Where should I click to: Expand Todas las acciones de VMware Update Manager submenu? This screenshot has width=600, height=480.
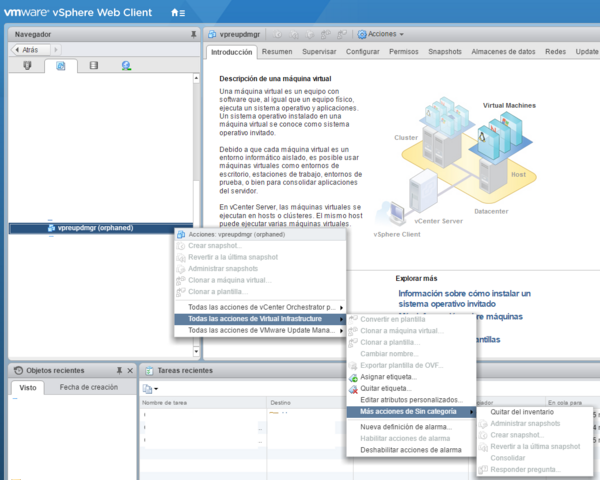pos(264,330)
